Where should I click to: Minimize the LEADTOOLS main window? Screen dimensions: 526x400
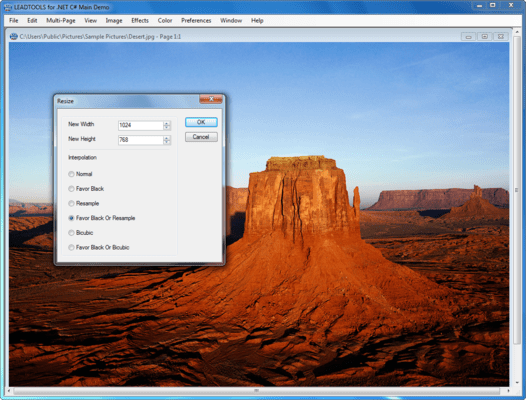point(480,6)
